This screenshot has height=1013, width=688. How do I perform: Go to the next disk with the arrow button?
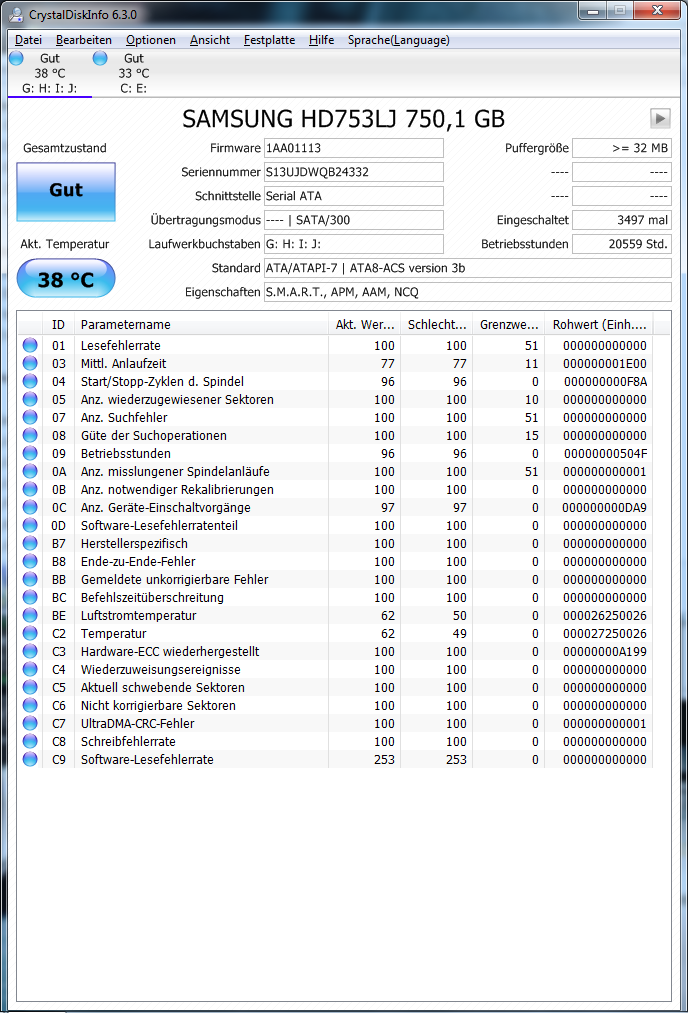click(660, 118)
